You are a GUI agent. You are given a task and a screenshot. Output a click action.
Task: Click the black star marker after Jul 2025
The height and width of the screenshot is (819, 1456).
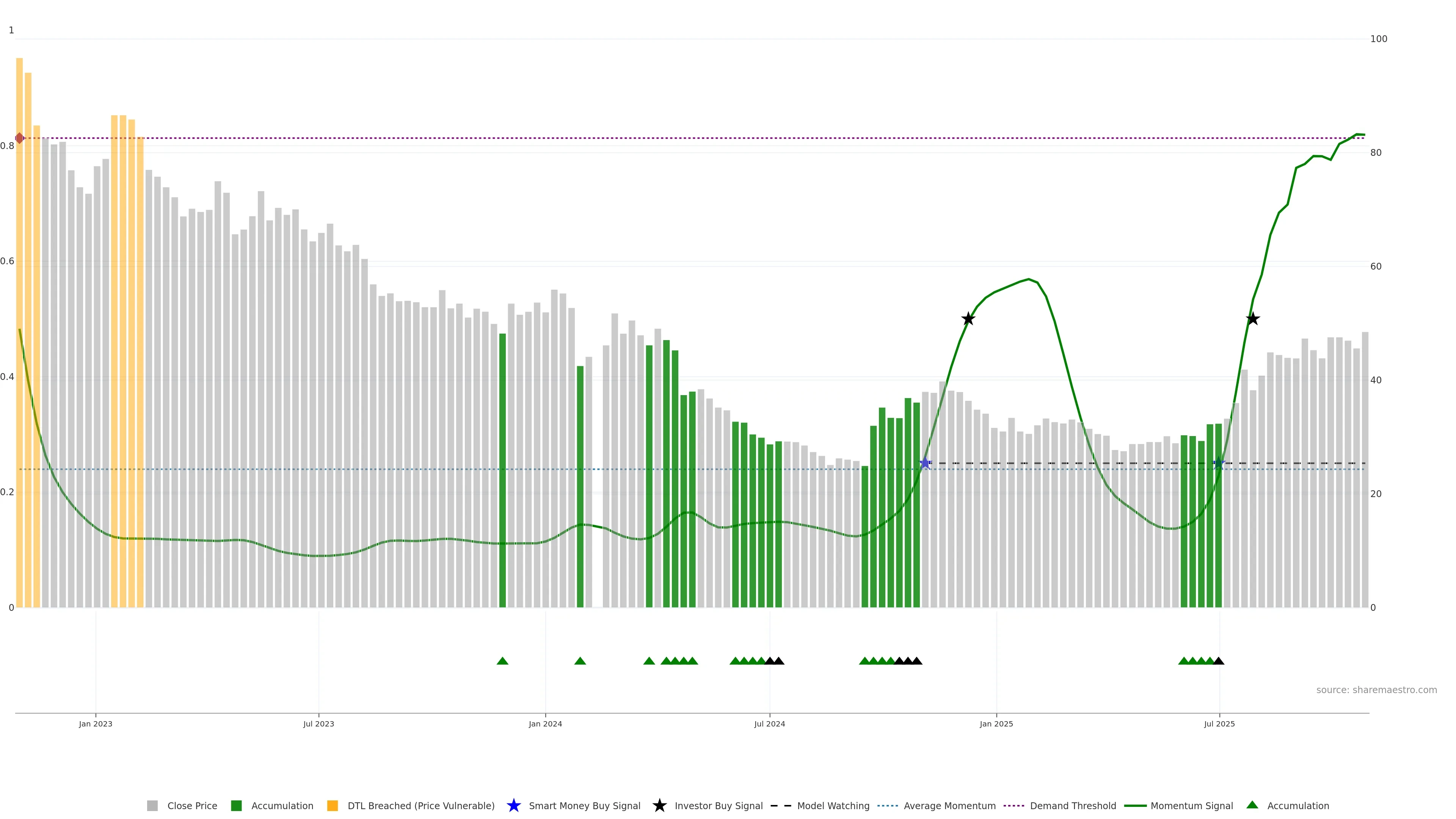tap(1252, 319)
